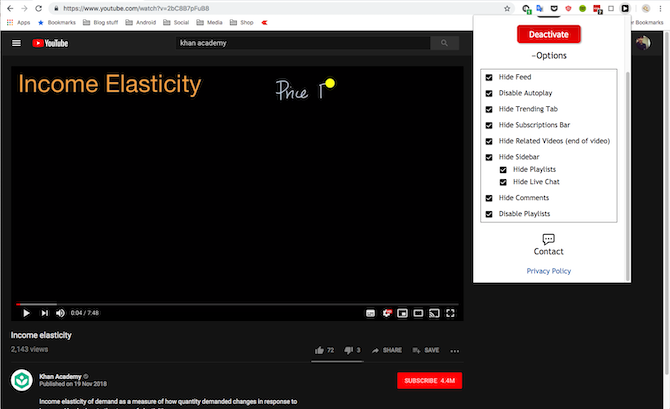Viewport: 670px width, 409px height.
Task: Uncheck Hide Comments checkbox
Action: click(489, 198)
